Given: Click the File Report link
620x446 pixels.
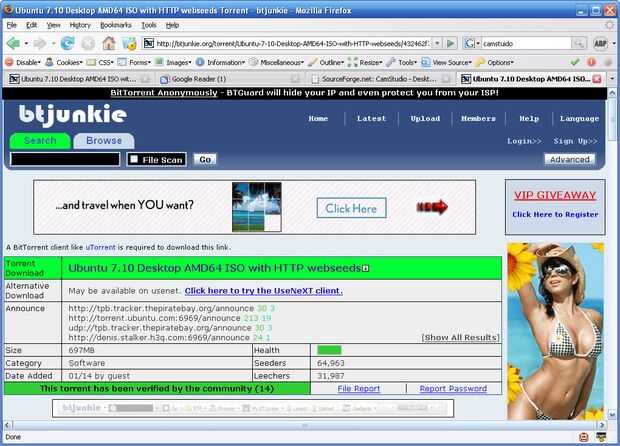Looking at the screenshot, I should coord(359,389).
